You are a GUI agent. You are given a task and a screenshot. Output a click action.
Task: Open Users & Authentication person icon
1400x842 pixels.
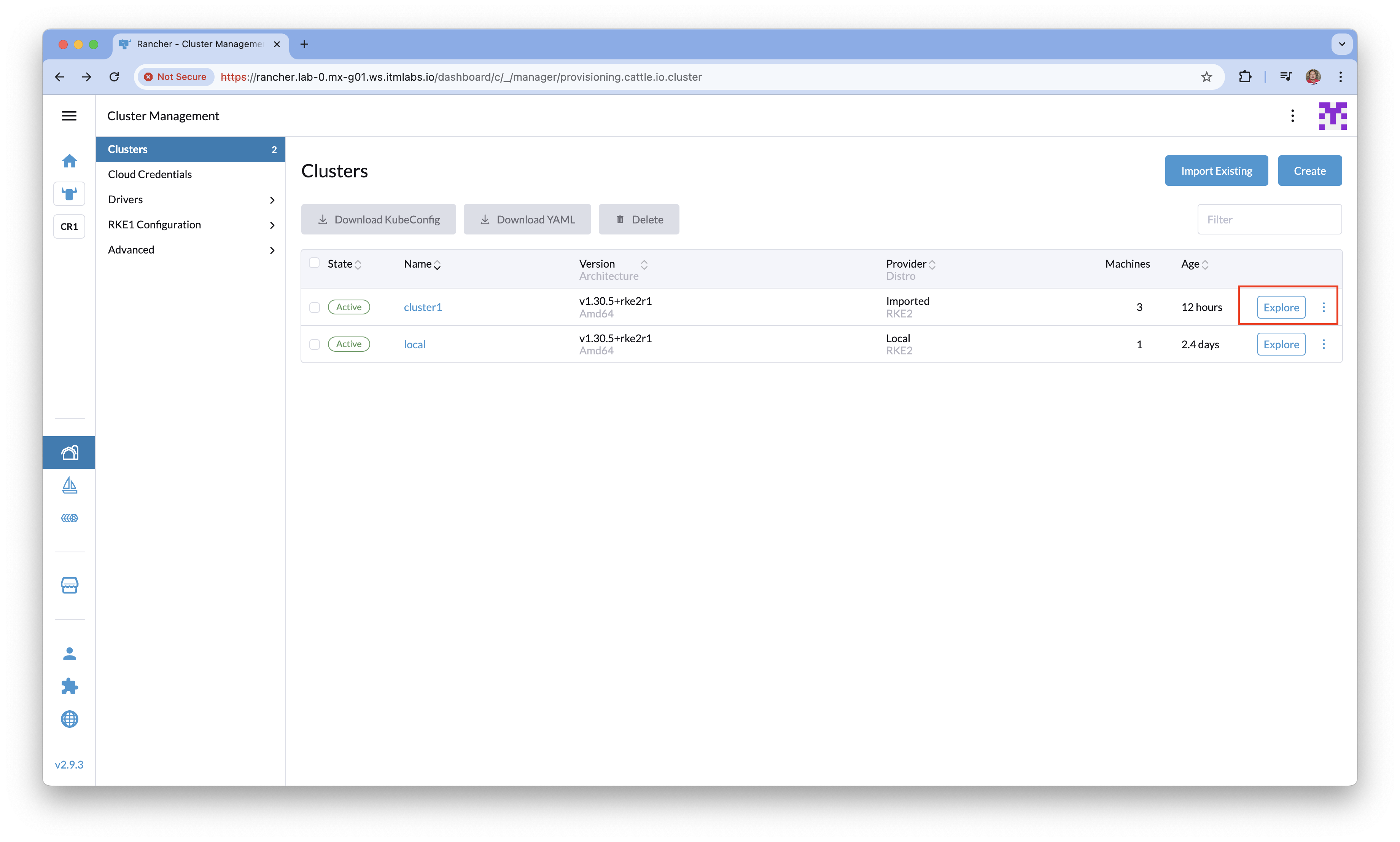tap(69, 654)
